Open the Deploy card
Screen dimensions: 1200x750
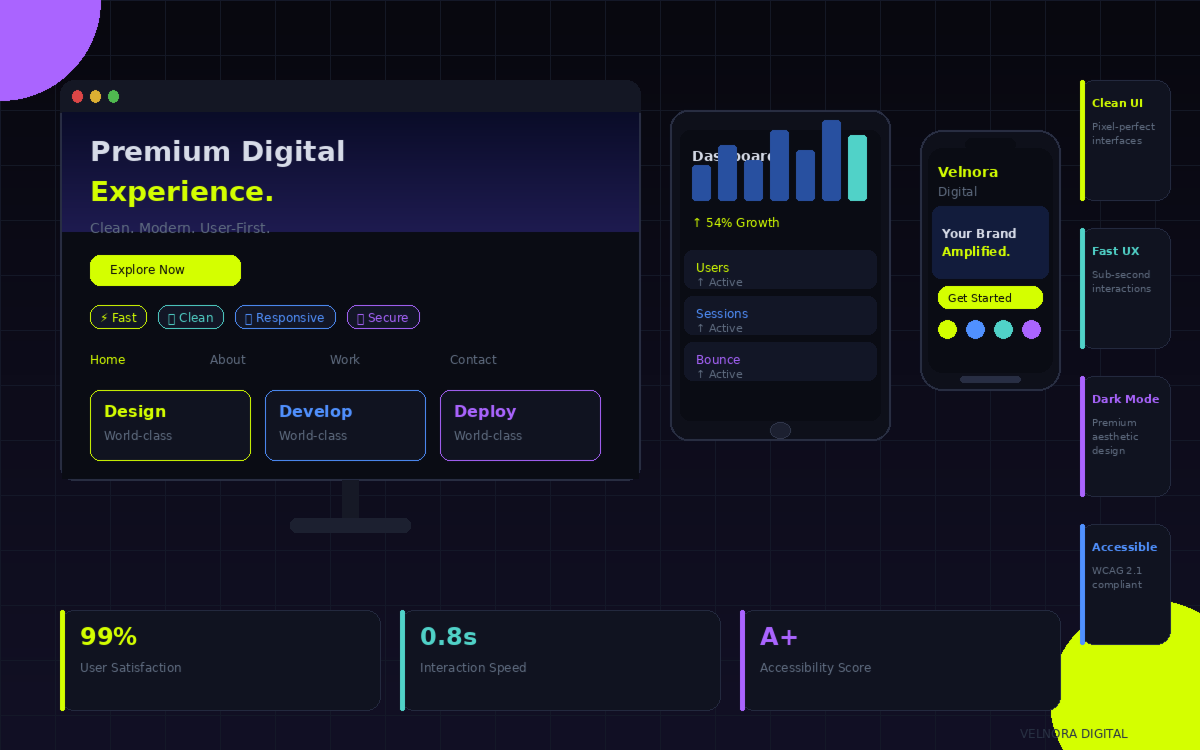tap(520, 425)
